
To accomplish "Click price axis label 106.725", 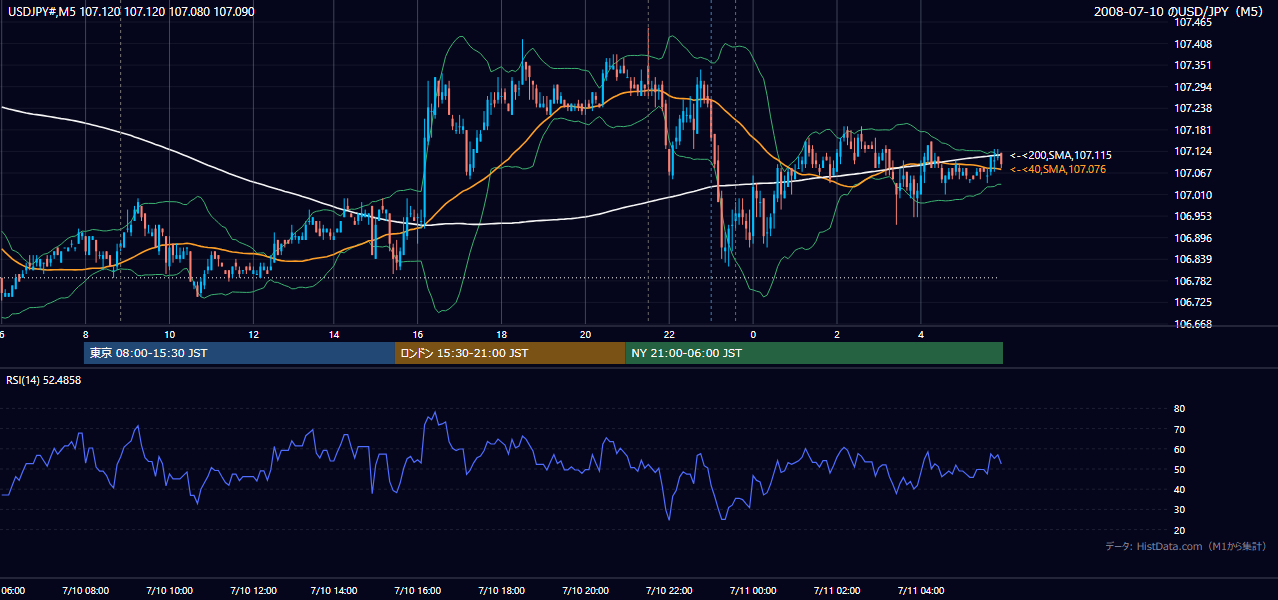I will (1192, 302).
